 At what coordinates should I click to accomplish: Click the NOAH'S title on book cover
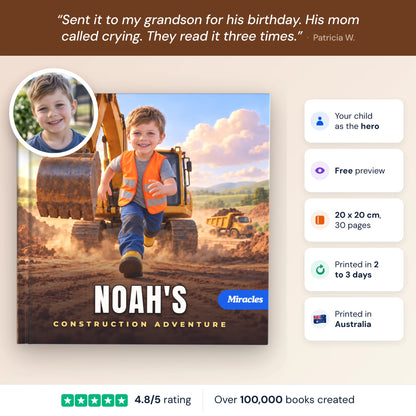click(140, 299)
